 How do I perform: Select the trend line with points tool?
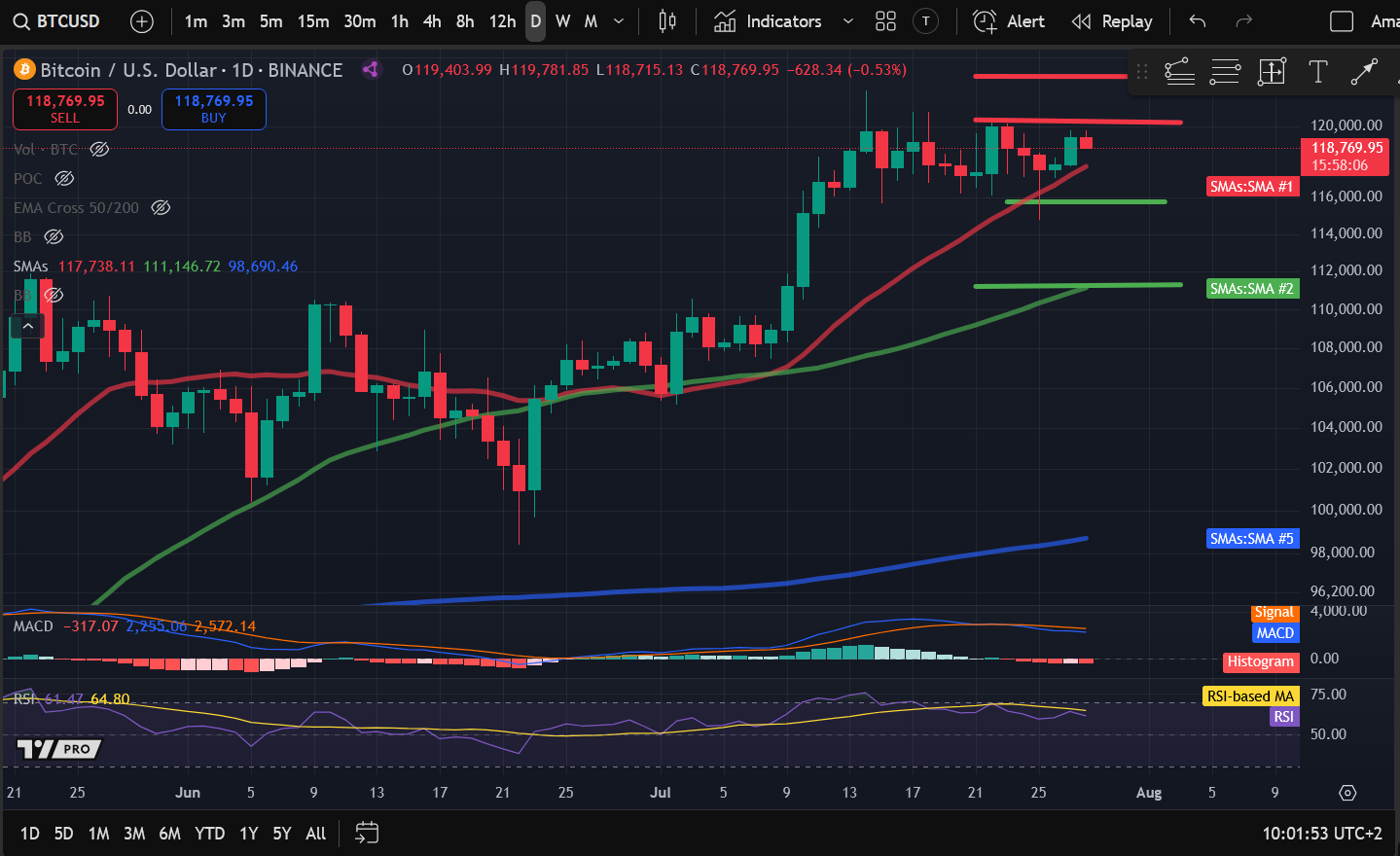click(x=1179, y=71)
